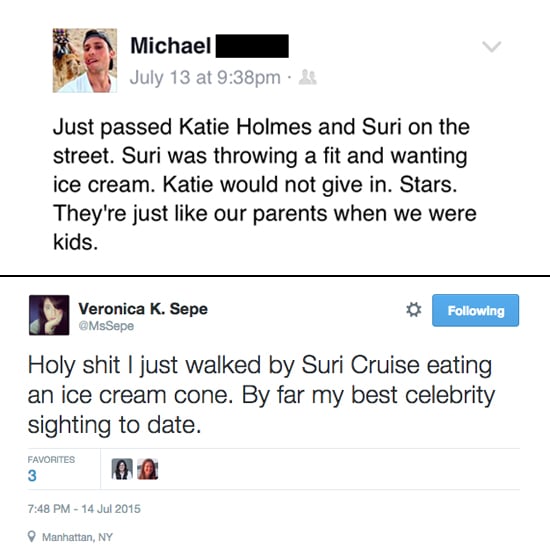Click the FAVORITES label
The height and width of the screenshot is (550, 550).
[51, 460]
